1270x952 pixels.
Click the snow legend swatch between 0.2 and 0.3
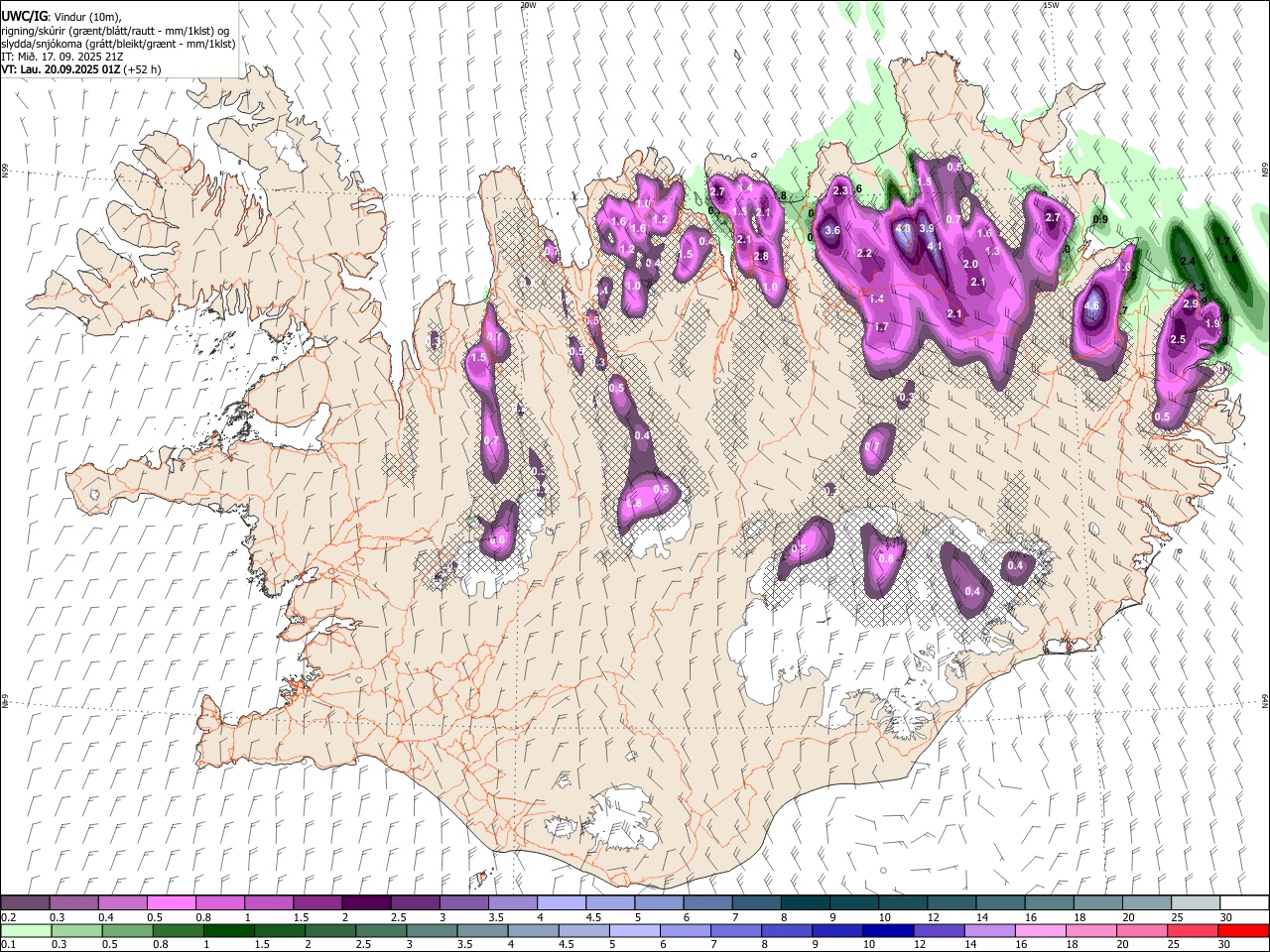pyautogui.click(x=25, y=903)
